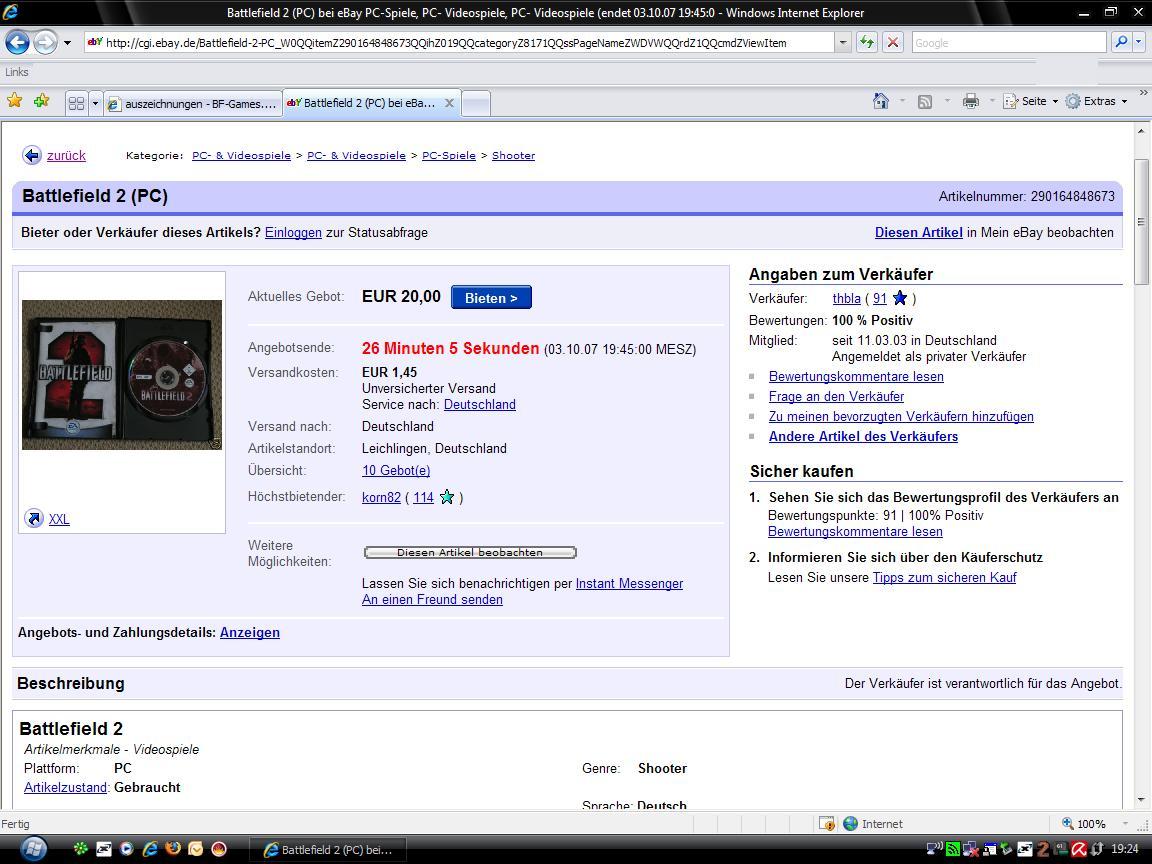Switch to the auszeichnungen - BF-Games tab
The image size is (1152, 864).
tap(193, 104)
